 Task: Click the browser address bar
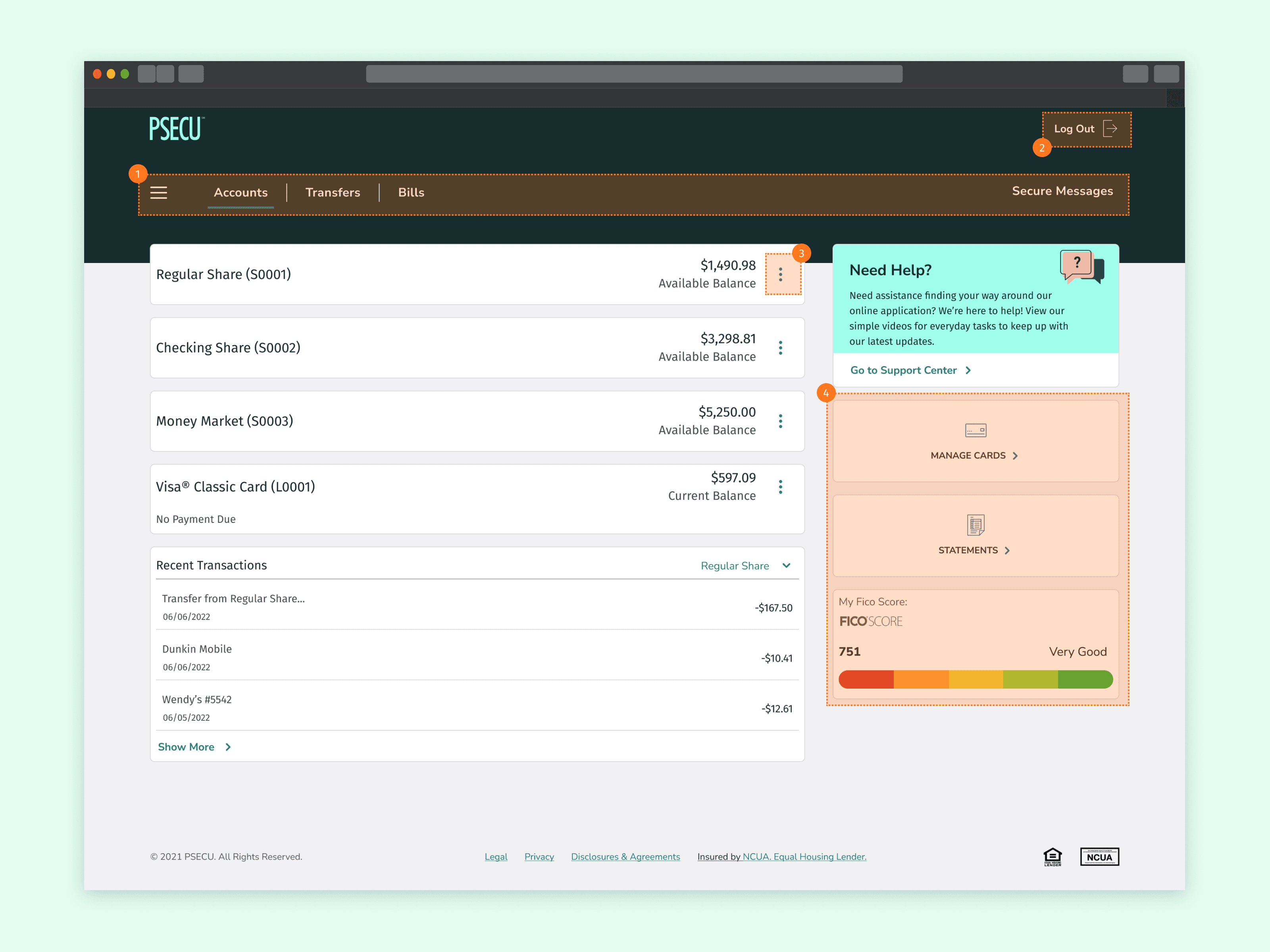pos(634,74)
